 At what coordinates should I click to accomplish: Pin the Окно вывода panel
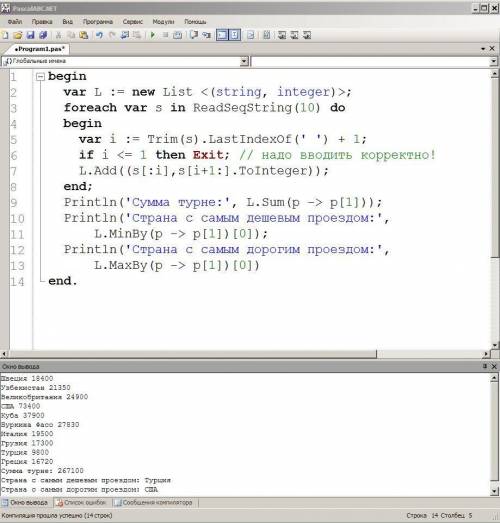[x=485, y=366]
